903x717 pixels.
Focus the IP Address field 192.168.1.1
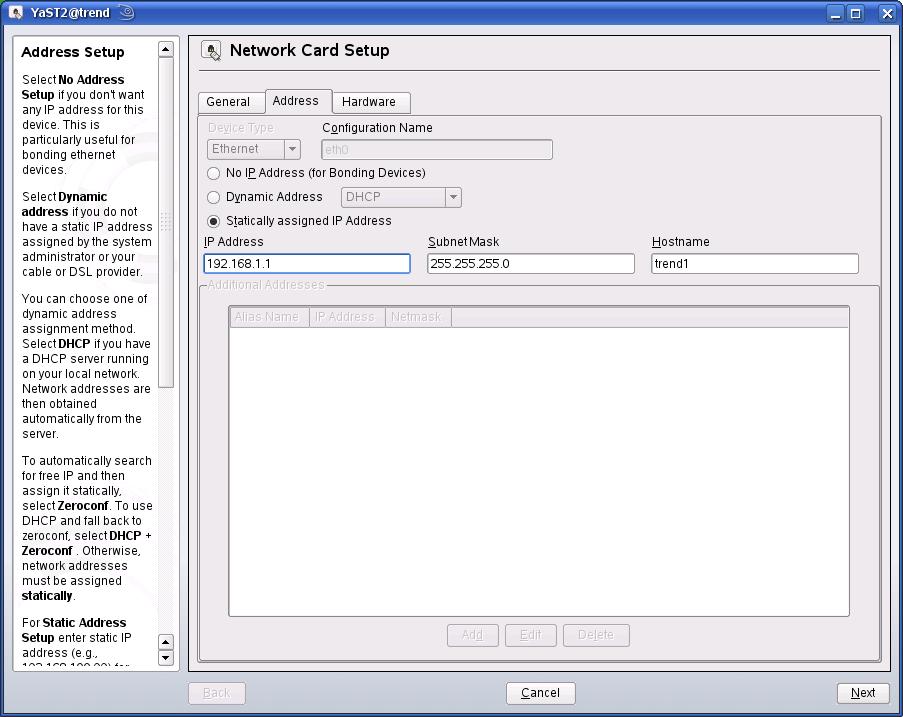pos(307,264)
